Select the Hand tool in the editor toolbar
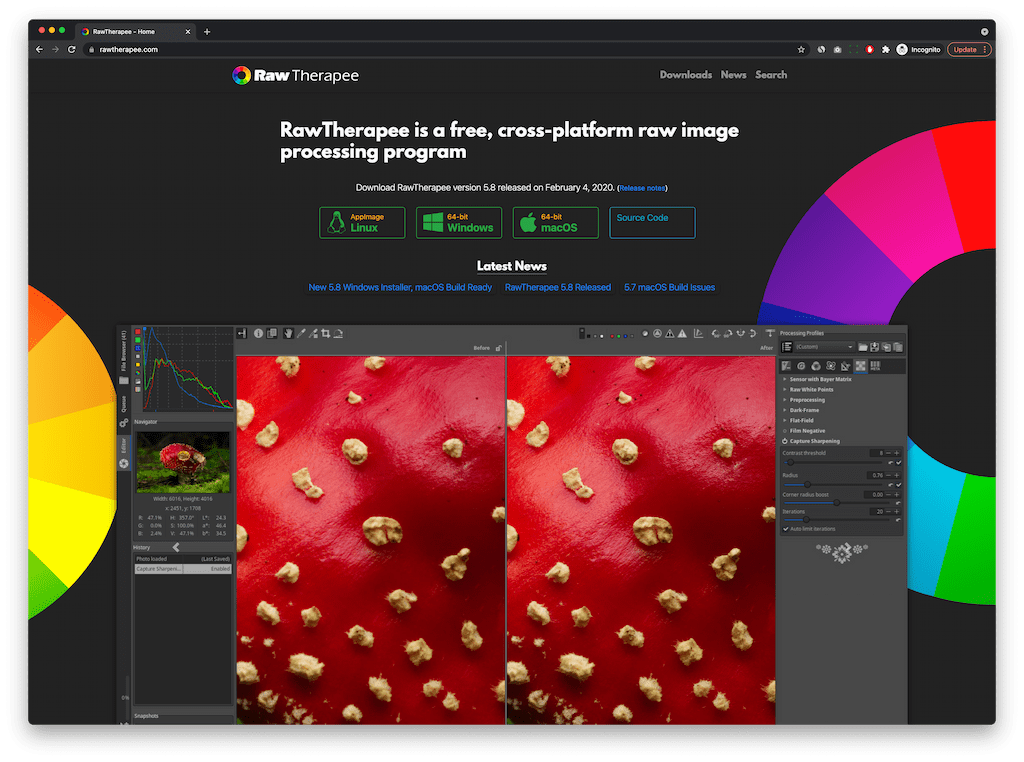This screenshot has width=1024, height=762. pyautogui.click(x=288, y=333)
